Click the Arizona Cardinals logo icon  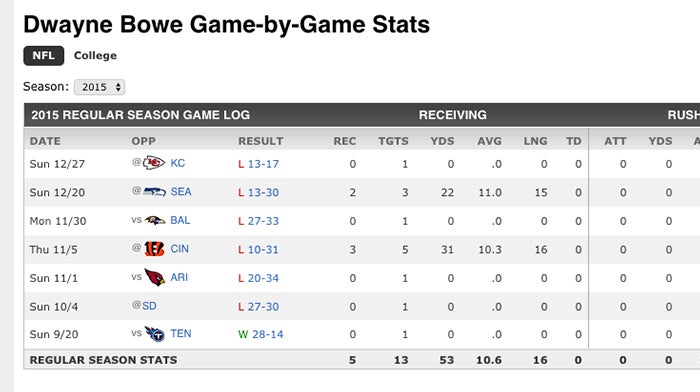pyautogui.click(x=155, y=277)
